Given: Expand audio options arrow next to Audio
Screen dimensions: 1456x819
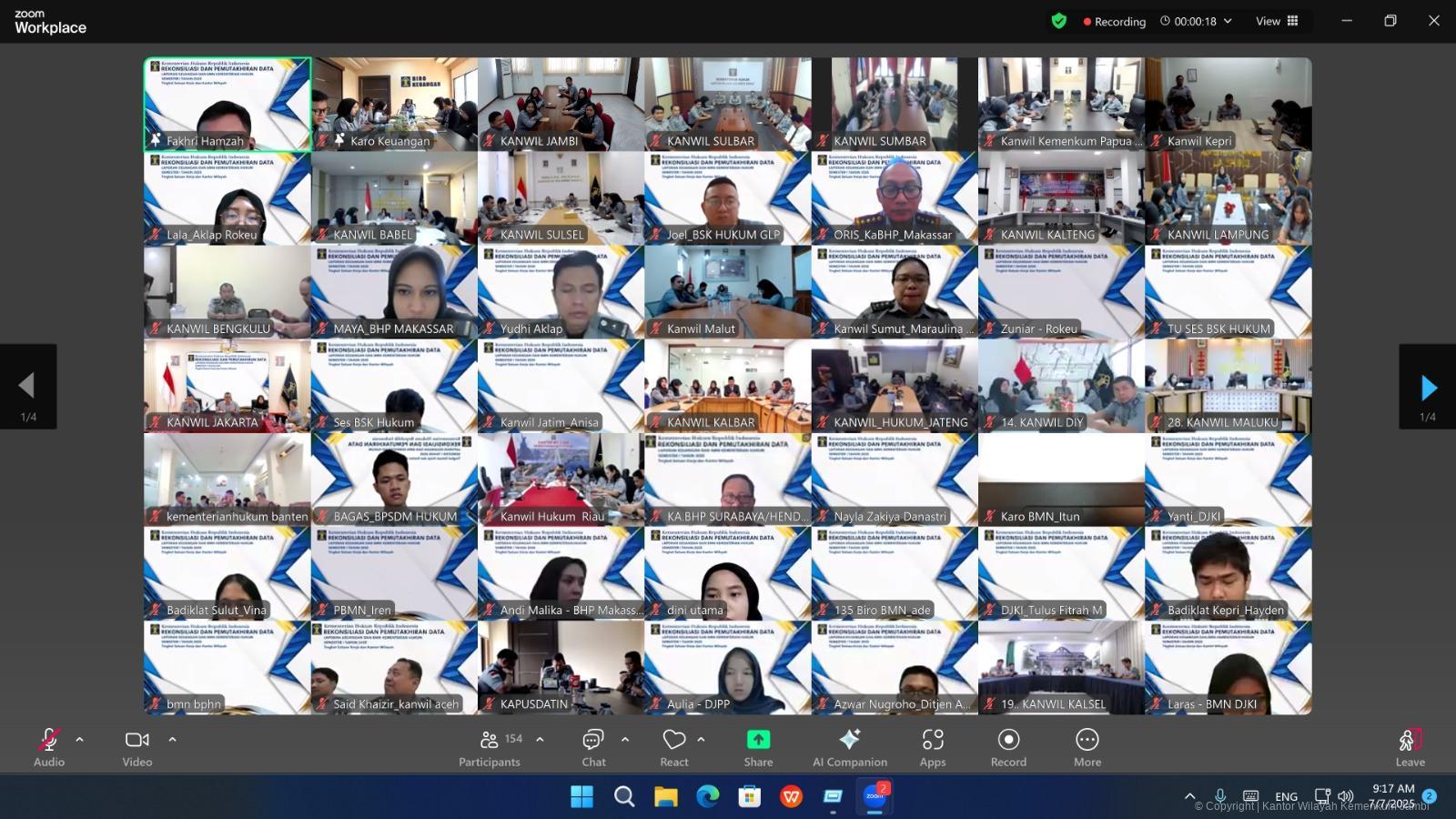Looking at the screenshot, I should point(80,740).
